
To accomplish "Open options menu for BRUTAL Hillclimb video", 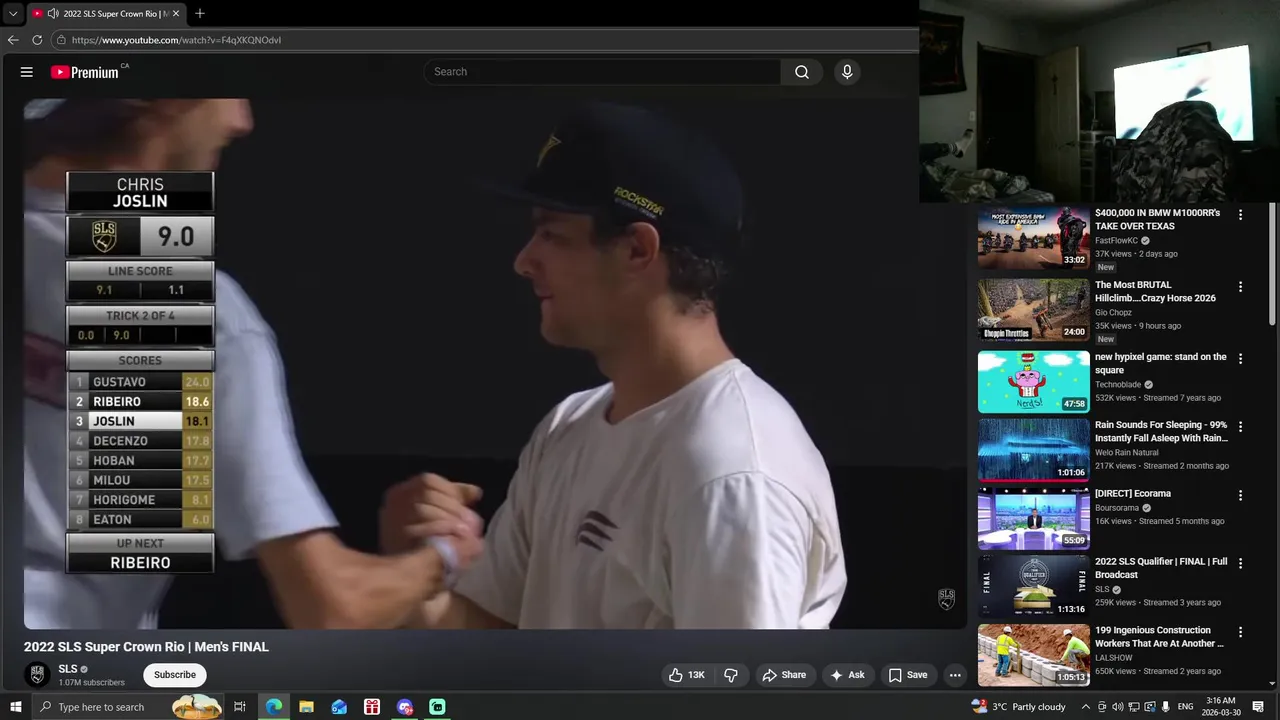I will click(x=1240, y=287).
